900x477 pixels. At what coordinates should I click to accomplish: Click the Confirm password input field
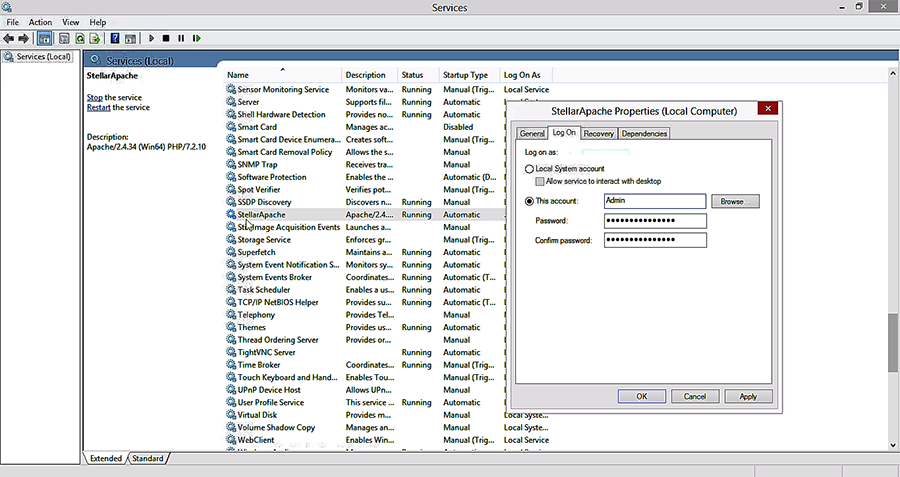tap(655, 240)
